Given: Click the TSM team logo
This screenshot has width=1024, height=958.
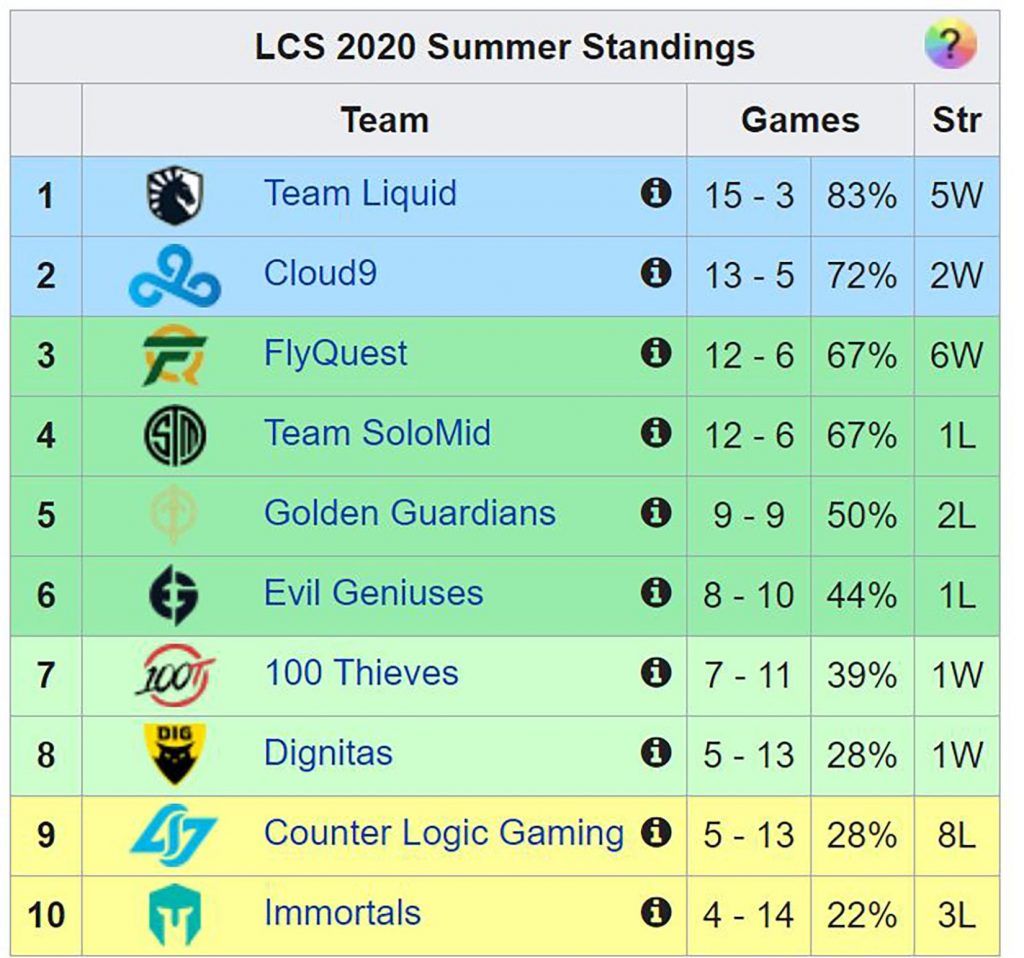Looking at the screenshot, I should (175, 435).
